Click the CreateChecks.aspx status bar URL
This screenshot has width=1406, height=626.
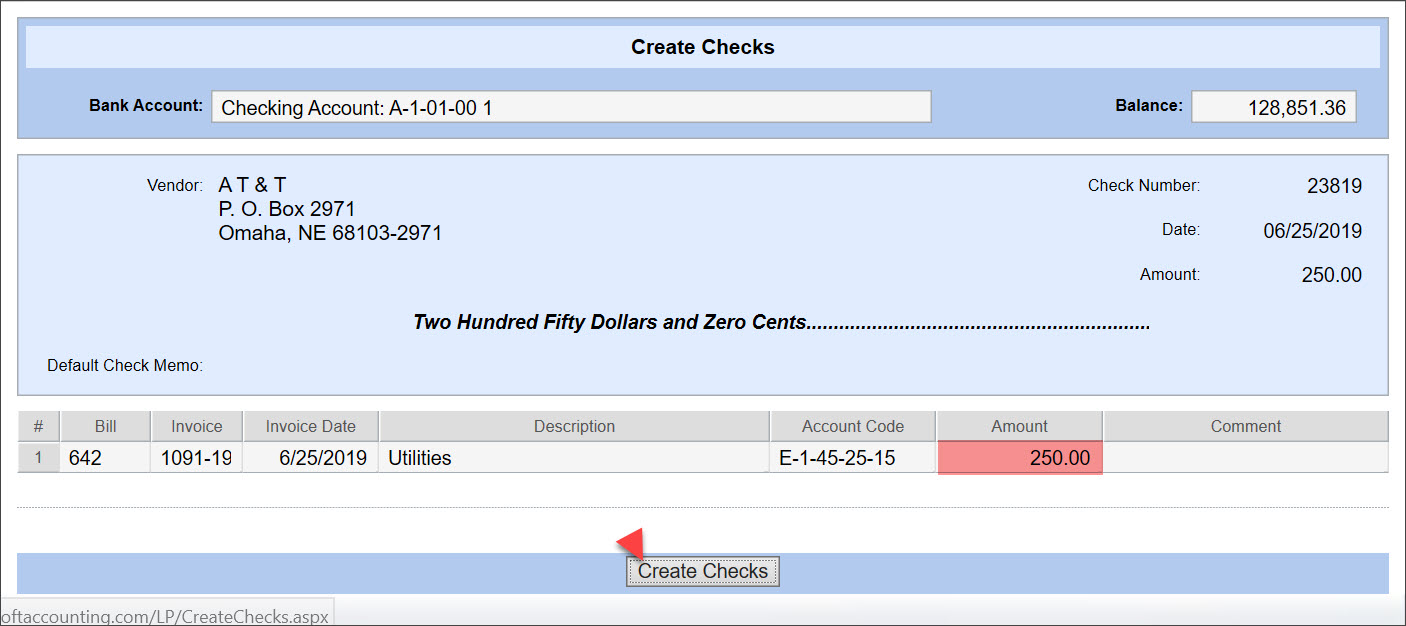tap(165, 616)
